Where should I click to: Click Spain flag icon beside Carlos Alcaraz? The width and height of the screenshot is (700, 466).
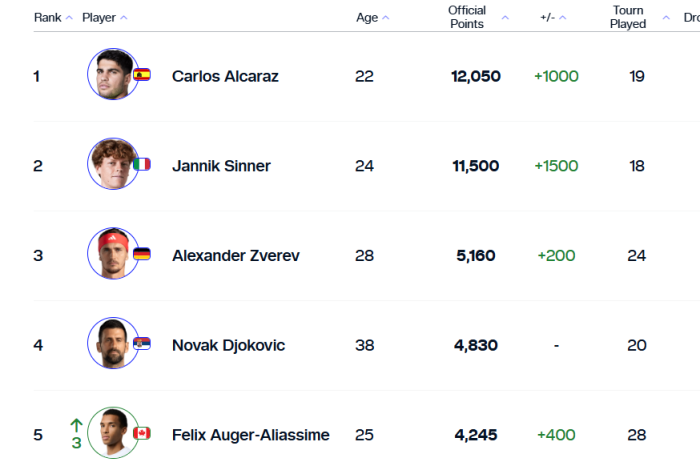tap(142, 75)
